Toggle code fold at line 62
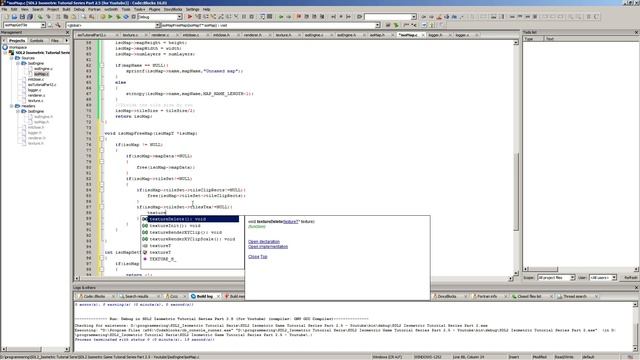Screen dimensions: 640x360 102,65
